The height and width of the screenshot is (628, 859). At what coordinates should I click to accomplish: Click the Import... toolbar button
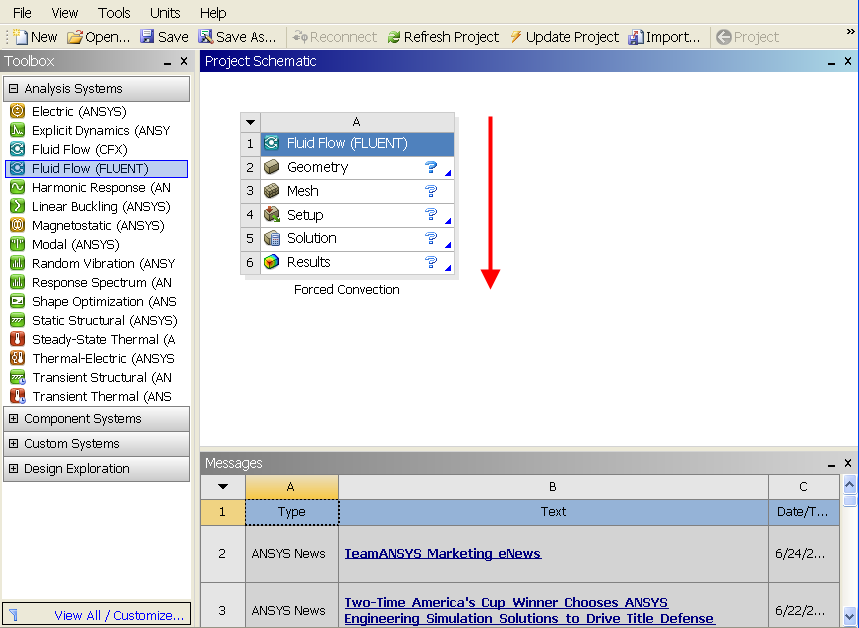(665, 37)
